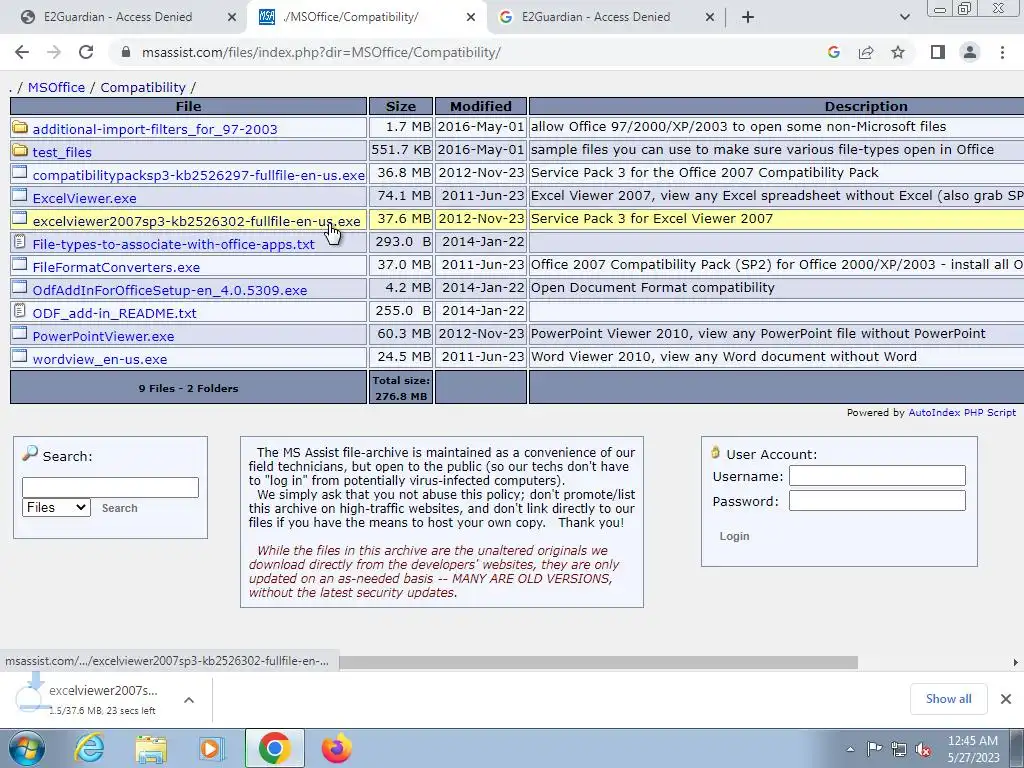This screenshot has width=1024, height=768.
Task: Click scroll right arrow on horizontal scrollbar
Action: click(1016, 662)
